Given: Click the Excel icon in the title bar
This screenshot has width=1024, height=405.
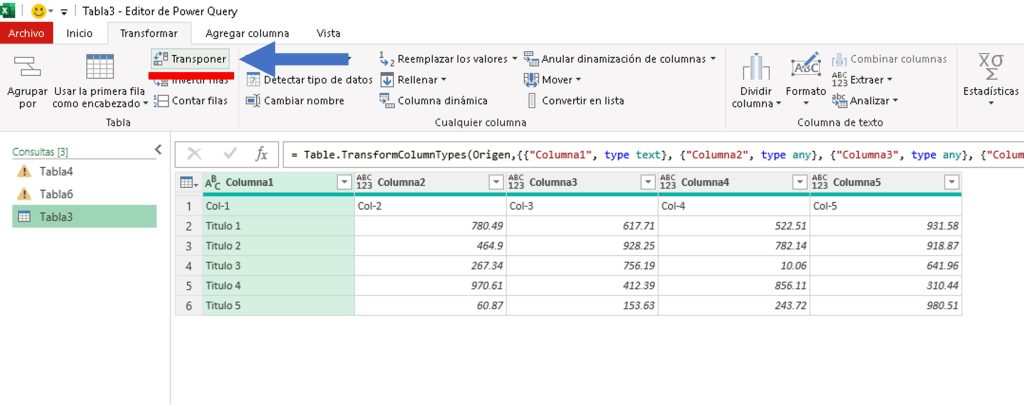Looking at the screenshot, I should pyautogui.click(x=8, y=10).
